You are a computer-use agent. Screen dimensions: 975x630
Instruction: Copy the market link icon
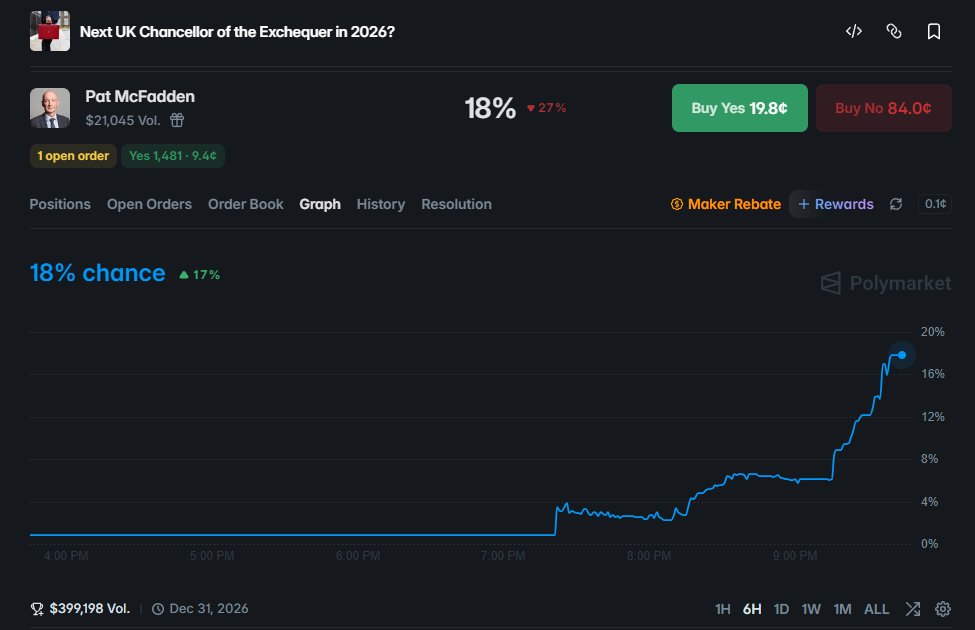(x=894, y=31)
